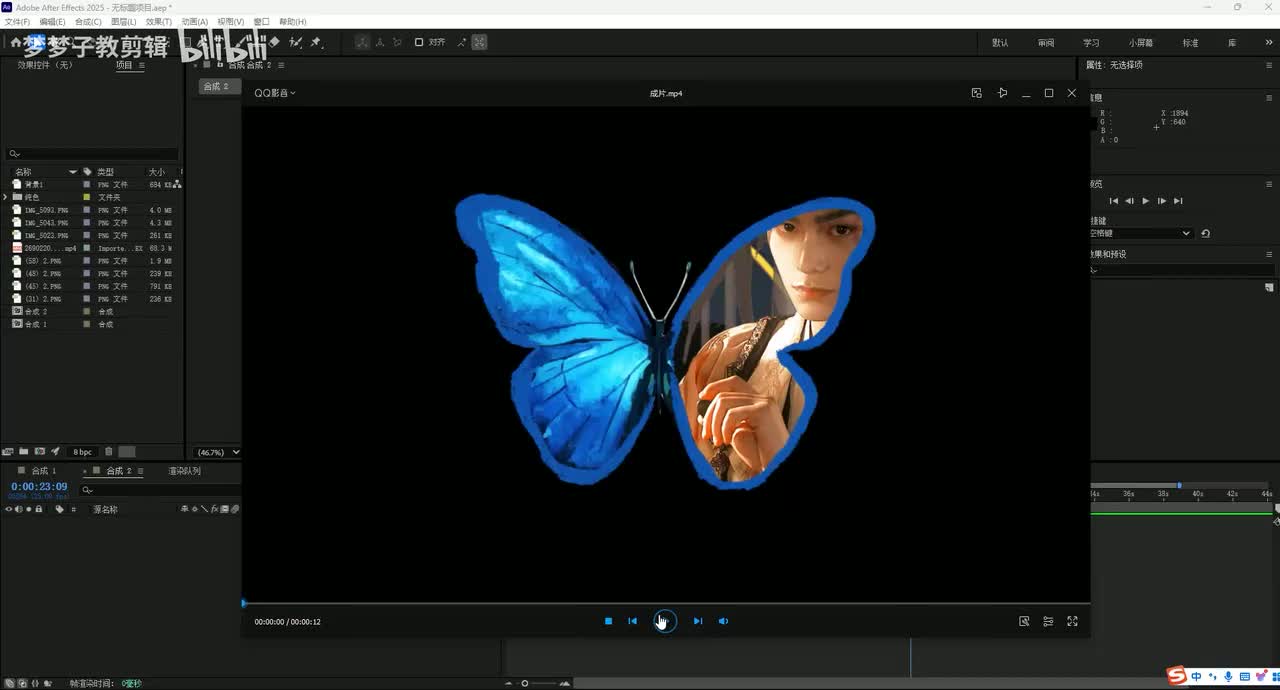Create a new folder in project panel
This screenshot has width=1280, height=690.
pyautogui.click(x=23, y=452)
